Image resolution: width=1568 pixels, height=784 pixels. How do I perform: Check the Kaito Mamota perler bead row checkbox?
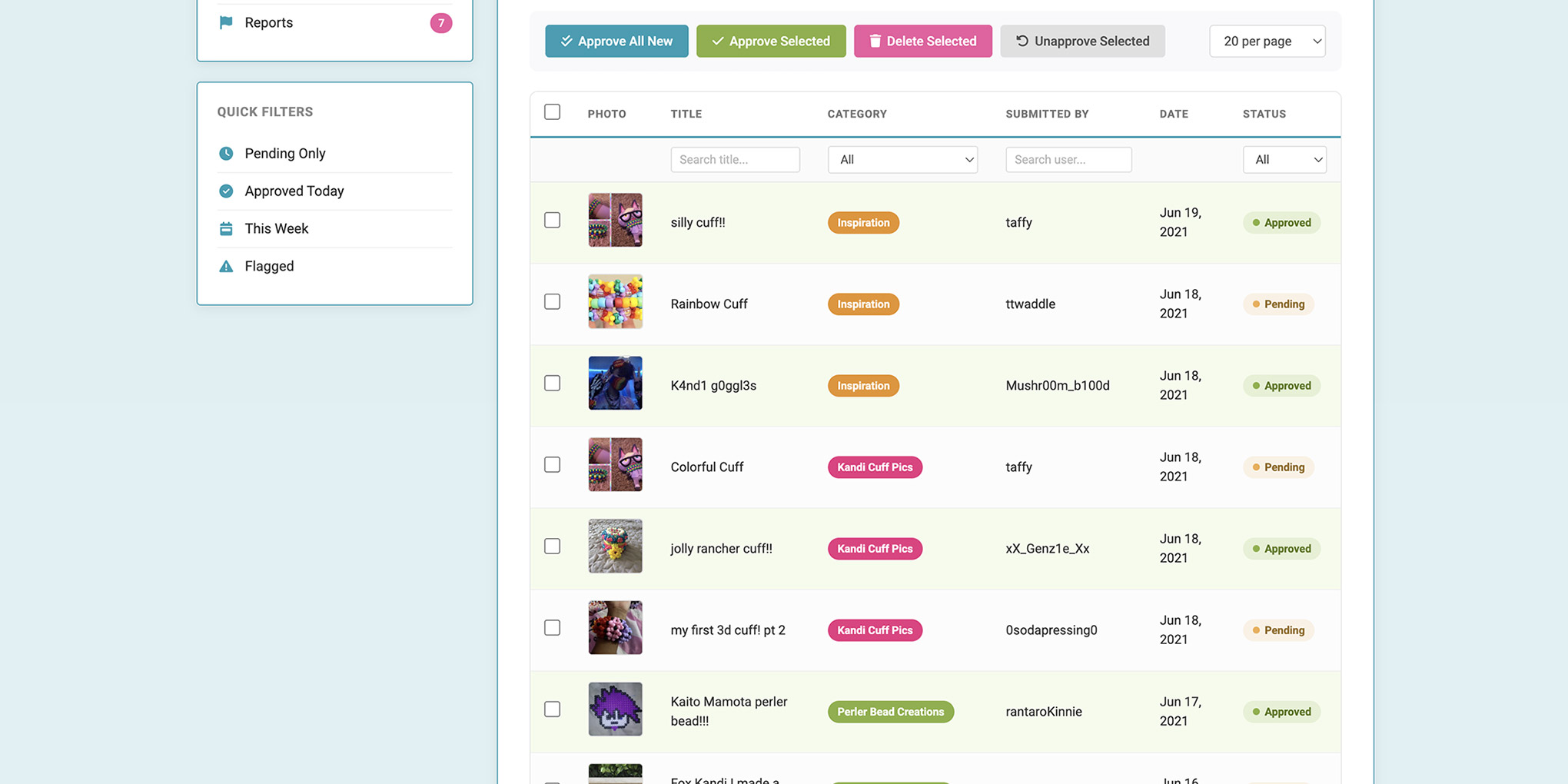coord(552,709)
